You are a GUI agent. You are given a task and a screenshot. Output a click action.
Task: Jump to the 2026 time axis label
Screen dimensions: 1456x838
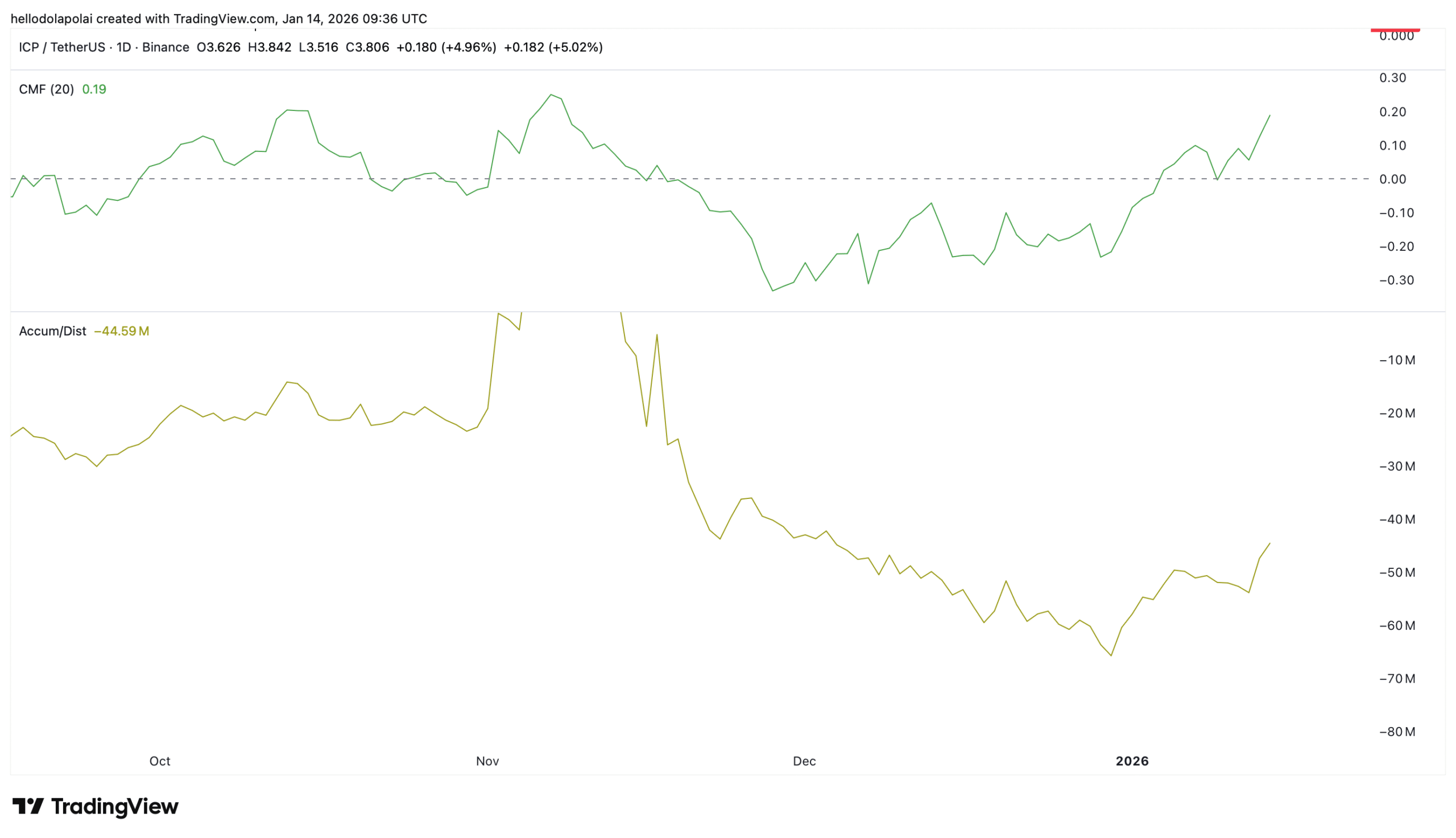(x=1132, y=761)
